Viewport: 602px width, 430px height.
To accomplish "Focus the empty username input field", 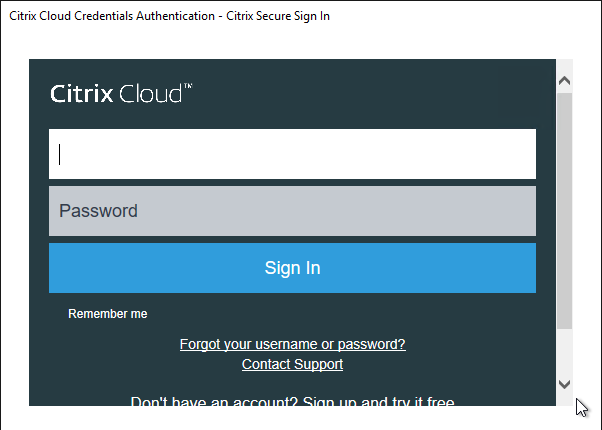I will coord(292,154).
